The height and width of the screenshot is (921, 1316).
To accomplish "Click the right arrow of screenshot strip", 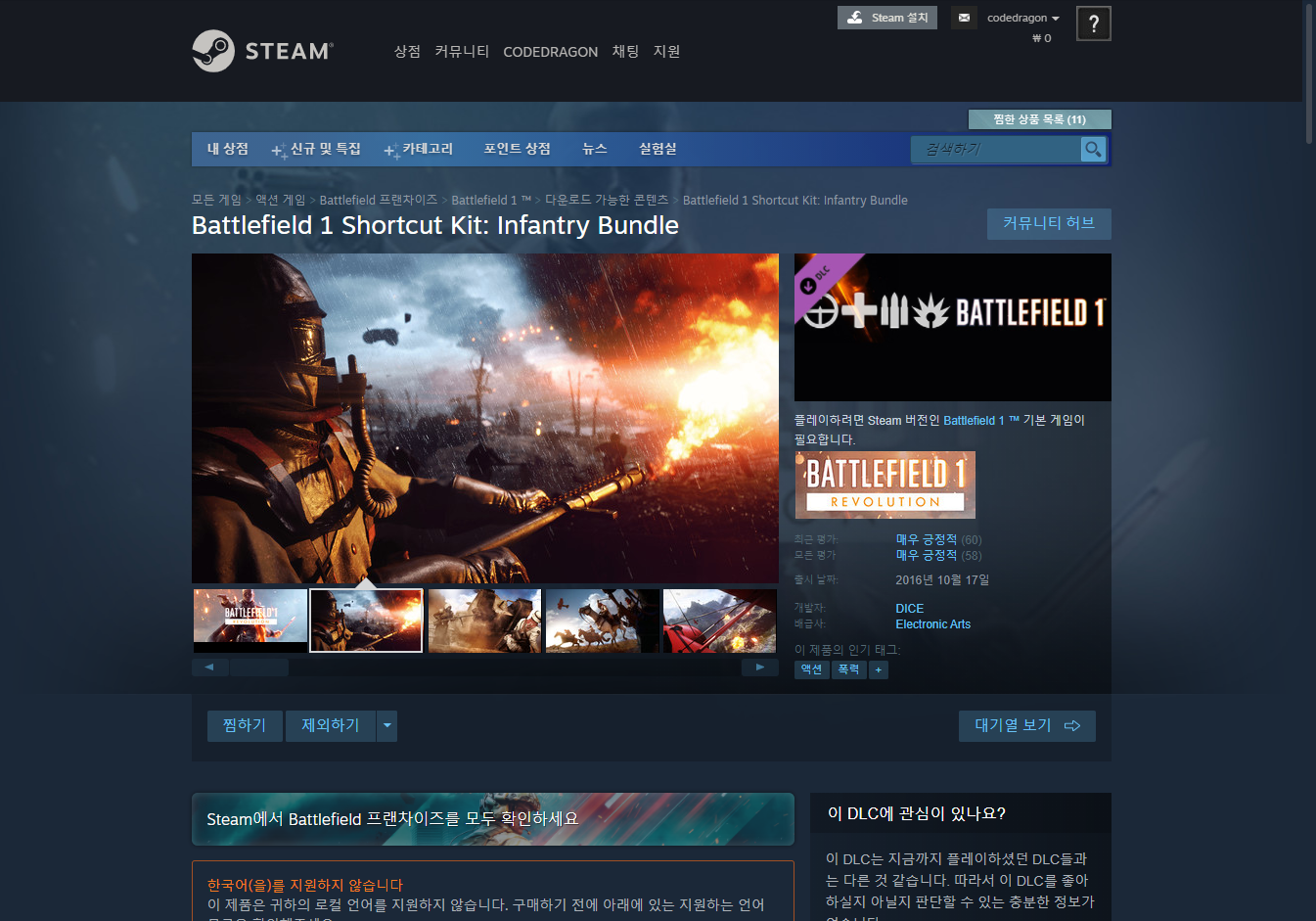I will click(x=760, y=668).
